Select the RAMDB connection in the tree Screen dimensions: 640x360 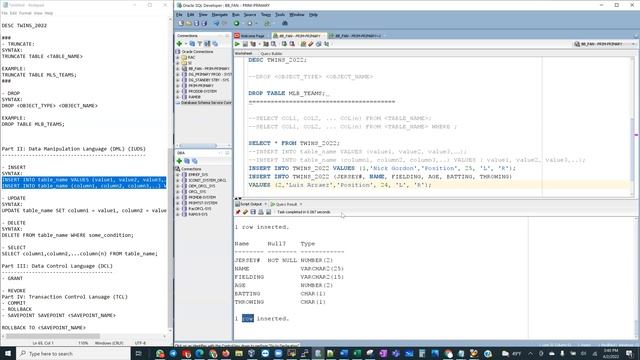coord(194,97)
